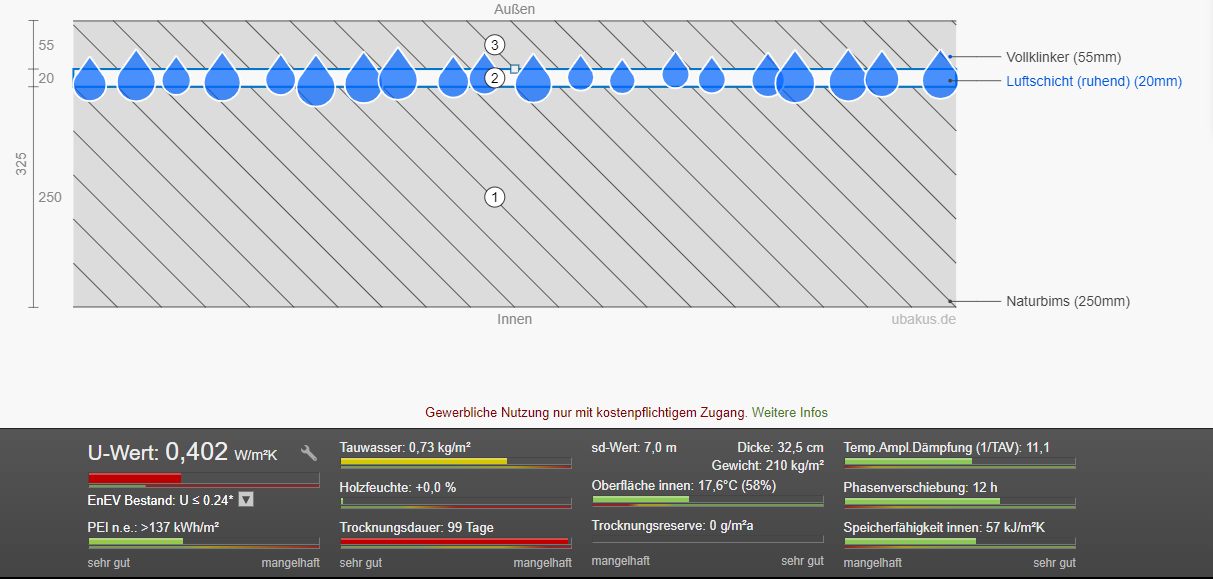Click the leftmost water droplet icon
This screenshot has width=1213, height=579.
tap(90, 79)
